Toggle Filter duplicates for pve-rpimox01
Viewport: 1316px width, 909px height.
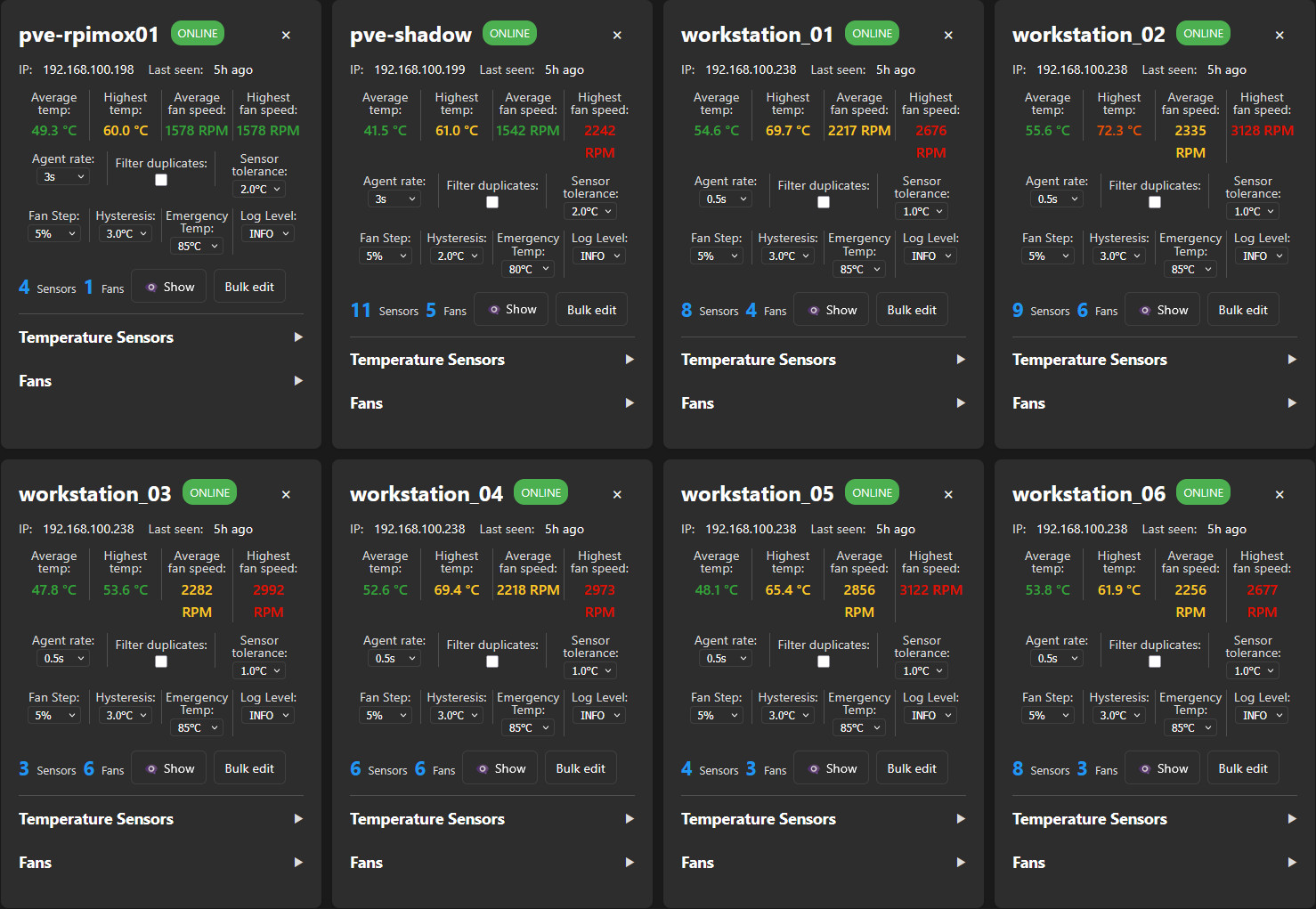[161, 180]
